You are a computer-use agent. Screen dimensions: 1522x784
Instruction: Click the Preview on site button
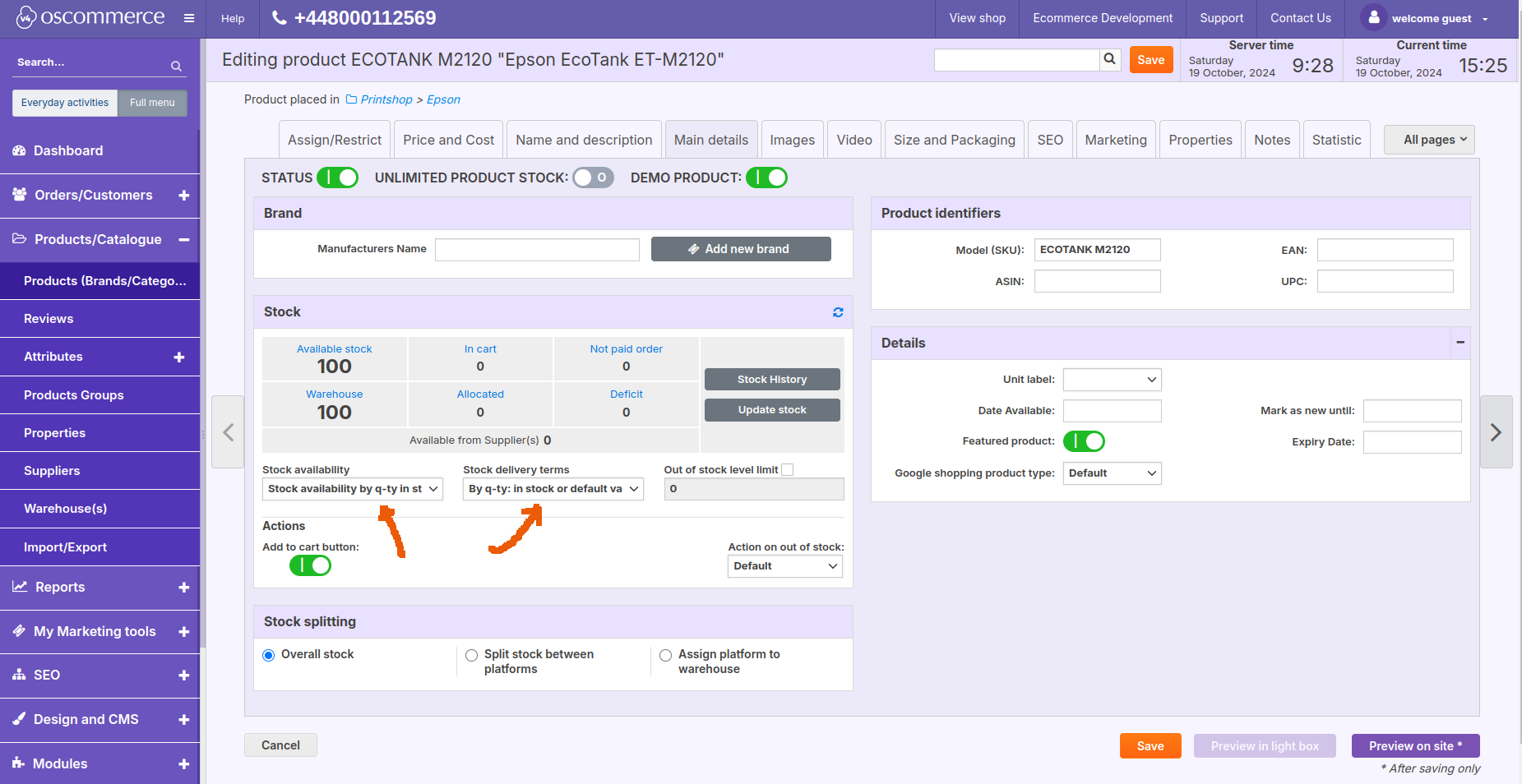click(1415, 746)
